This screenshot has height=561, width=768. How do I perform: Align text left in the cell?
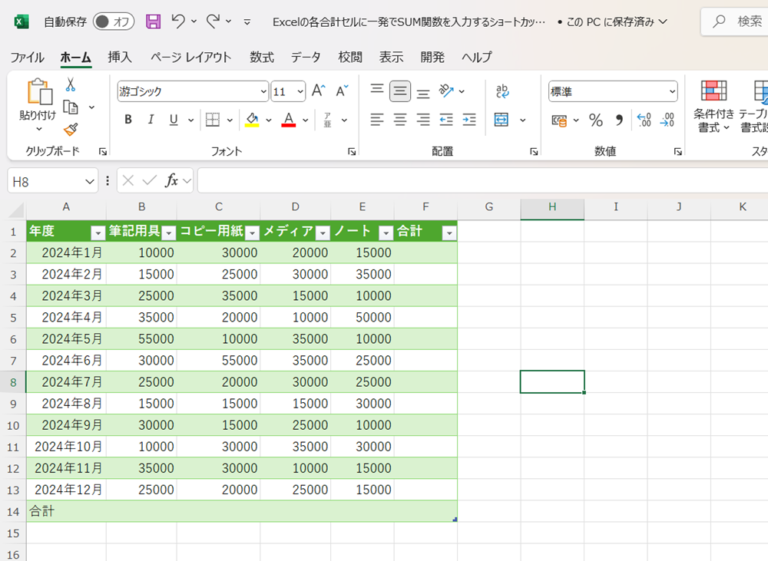point(377,120)
